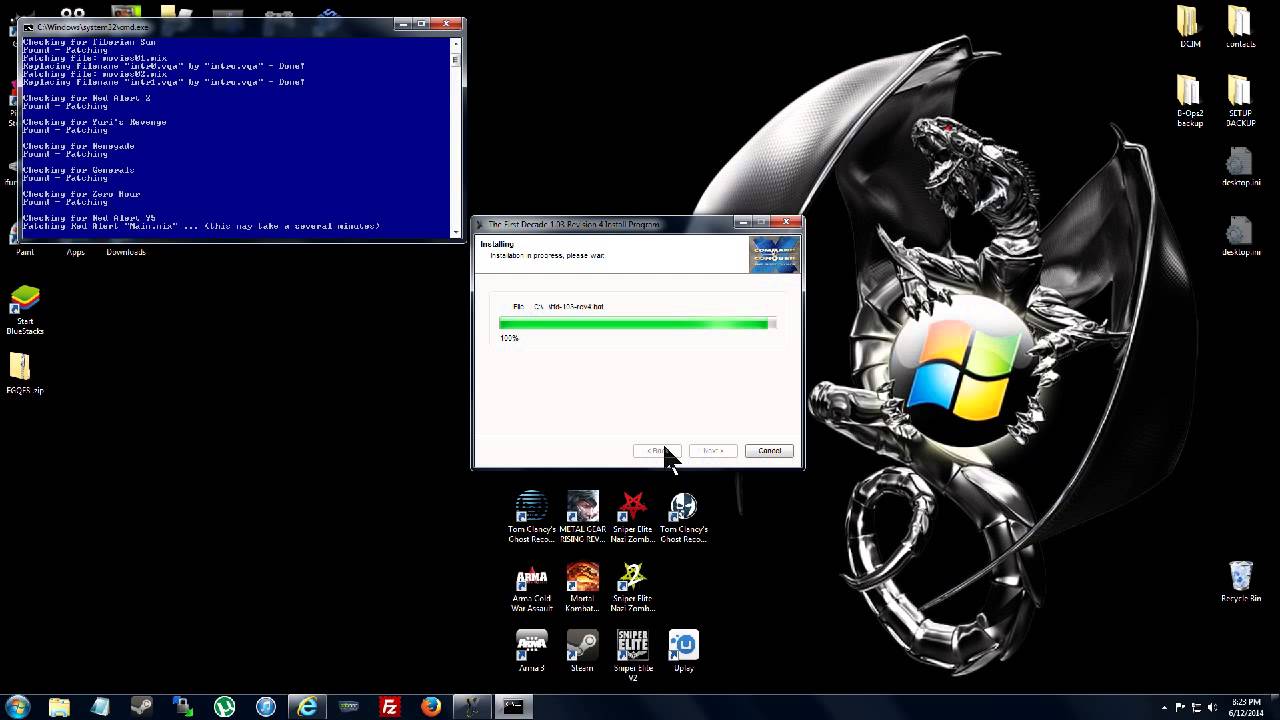
Task: Select the red-star Sniper Elite Nazi Zombie shortcut
Action: click(x=632, y=518)
